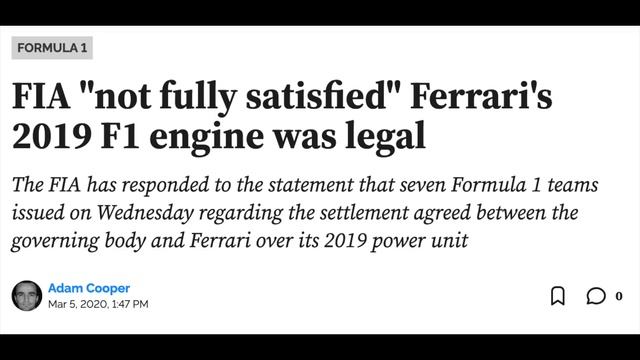Open the FORMULA 1 category tag
Image resolution: width=640 pixels, height=360 pixels.
point(52,48)
